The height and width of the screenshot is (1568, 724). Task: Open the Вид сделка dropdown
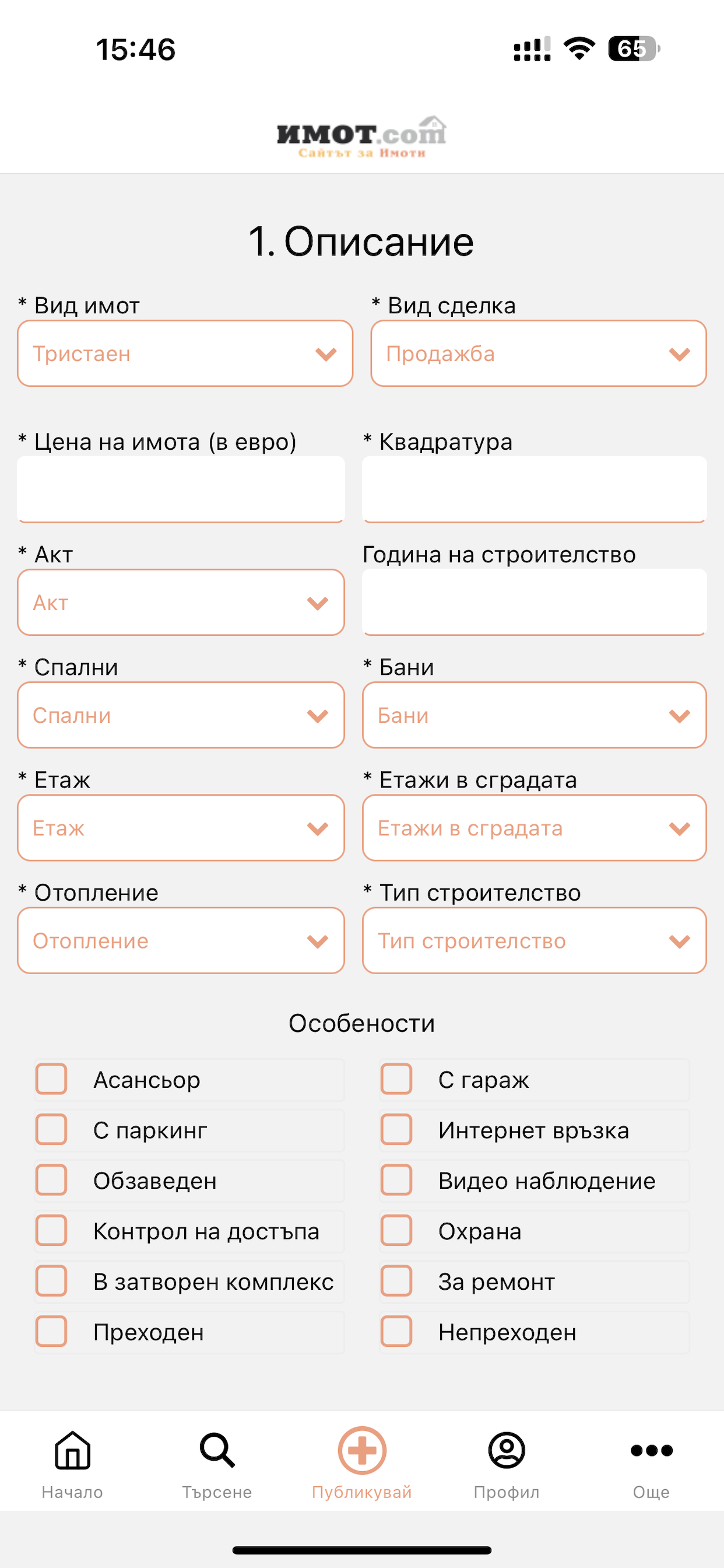click(x=539, y=353)
